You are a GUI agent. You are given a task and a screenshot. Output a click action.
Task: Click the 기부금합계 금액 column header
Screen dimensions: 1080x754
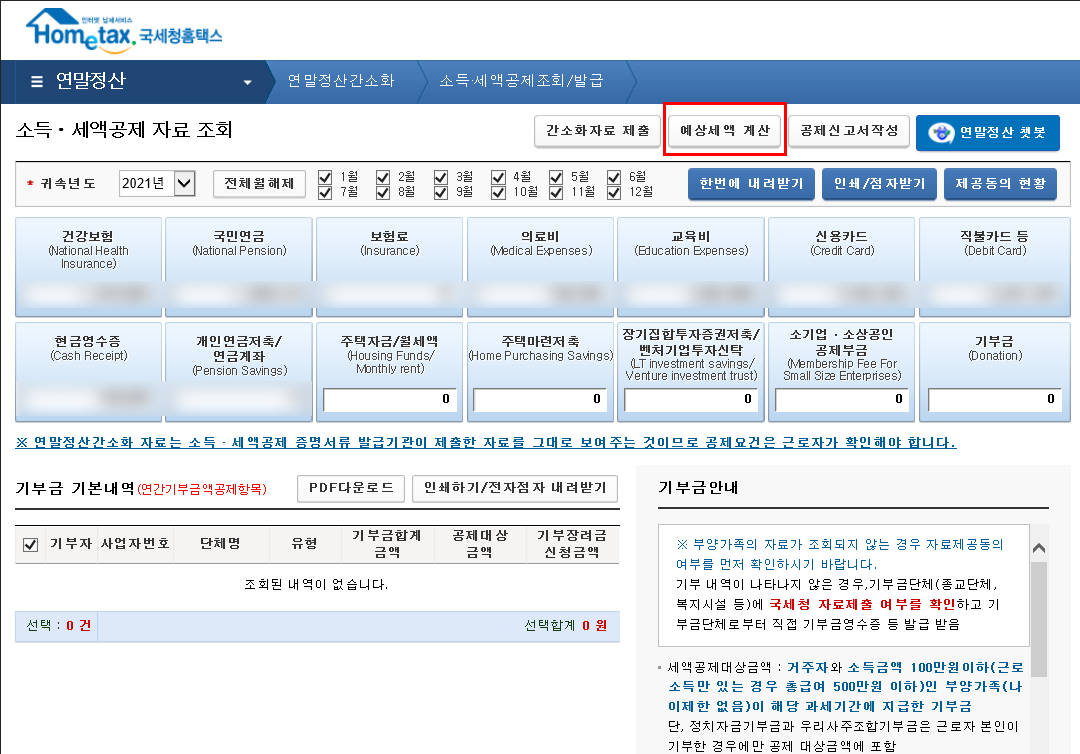[387, 544]
